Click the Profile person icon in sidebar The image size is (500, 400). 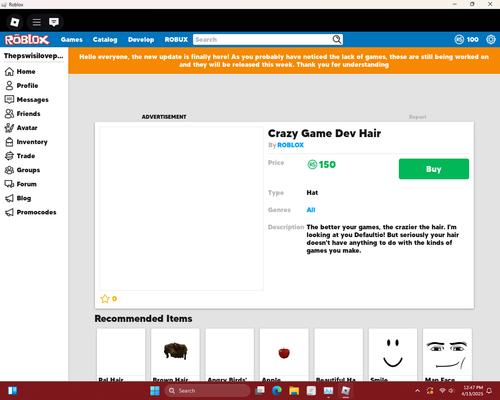[x=9, y=85]
